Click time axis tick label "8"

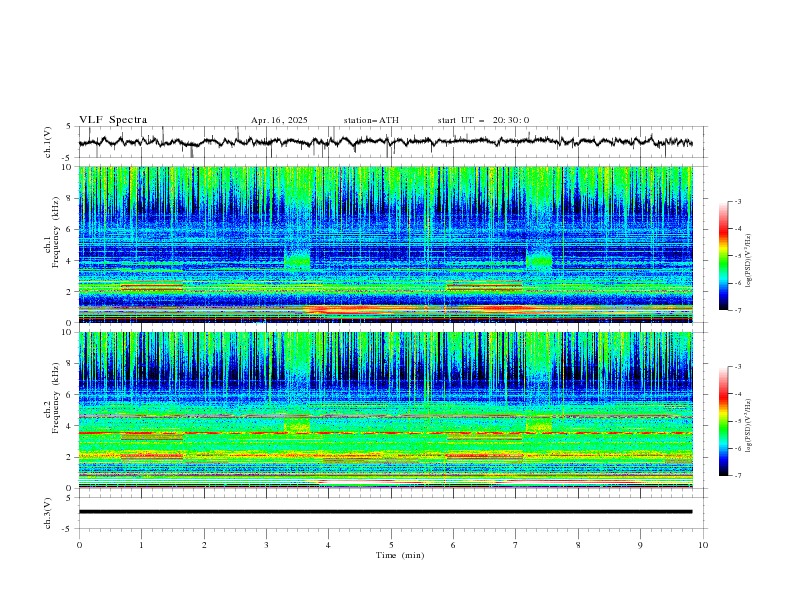point(578,545)
